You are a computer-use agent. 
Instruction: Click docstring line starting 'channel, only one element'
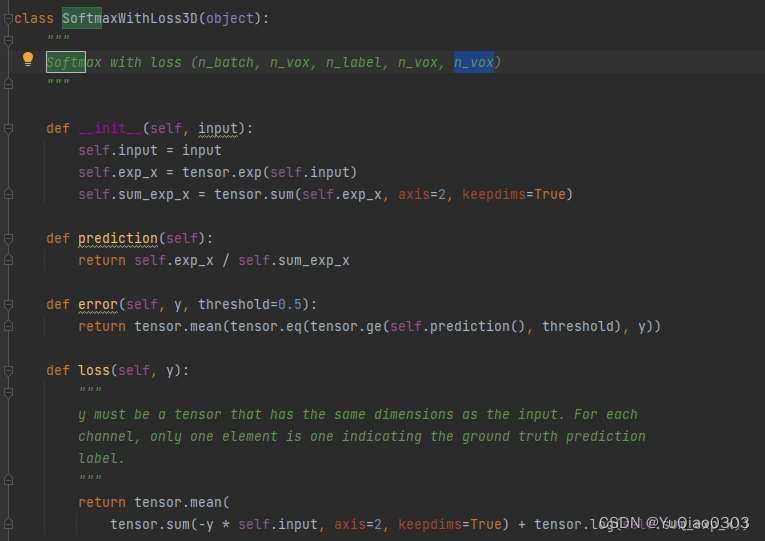pyautogui.click(x=362, y=437)
